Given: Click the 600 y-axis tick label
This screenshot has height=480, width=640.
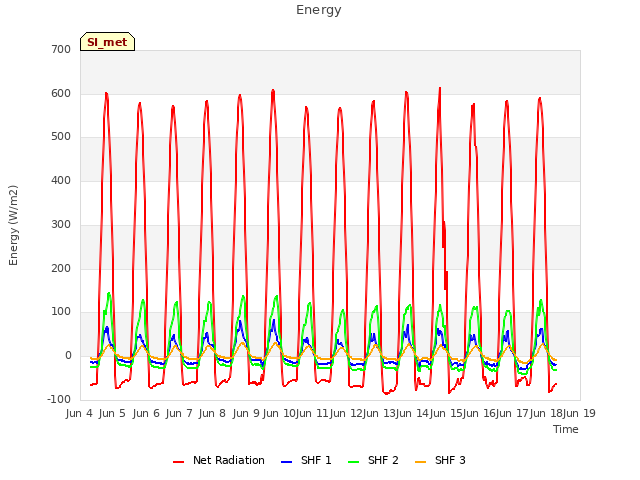Looking at the screenshot, I should [x=61, y=93].
